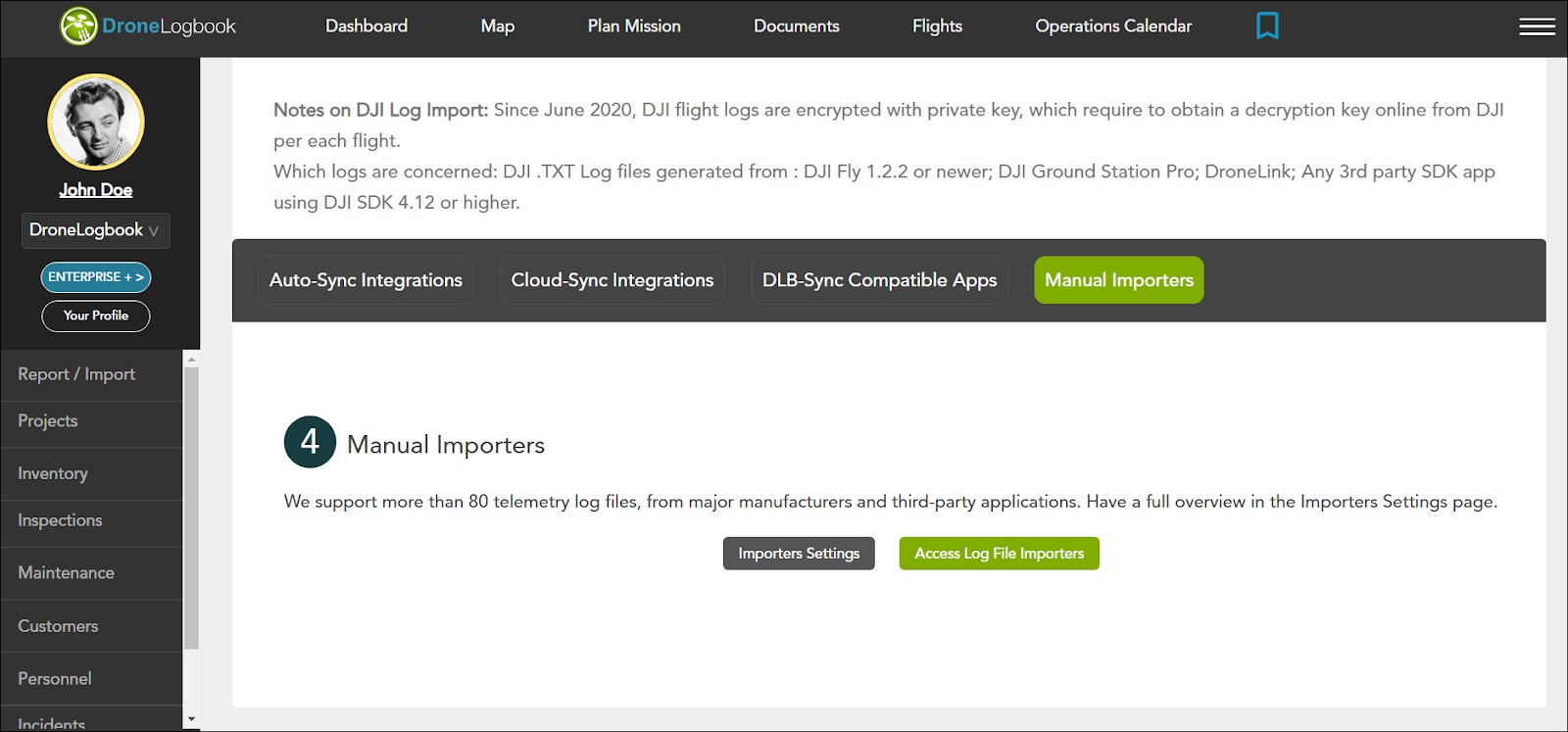Open the Flights menu
This screenshot has height=732, width=1568.
click(x=937, y=26)
